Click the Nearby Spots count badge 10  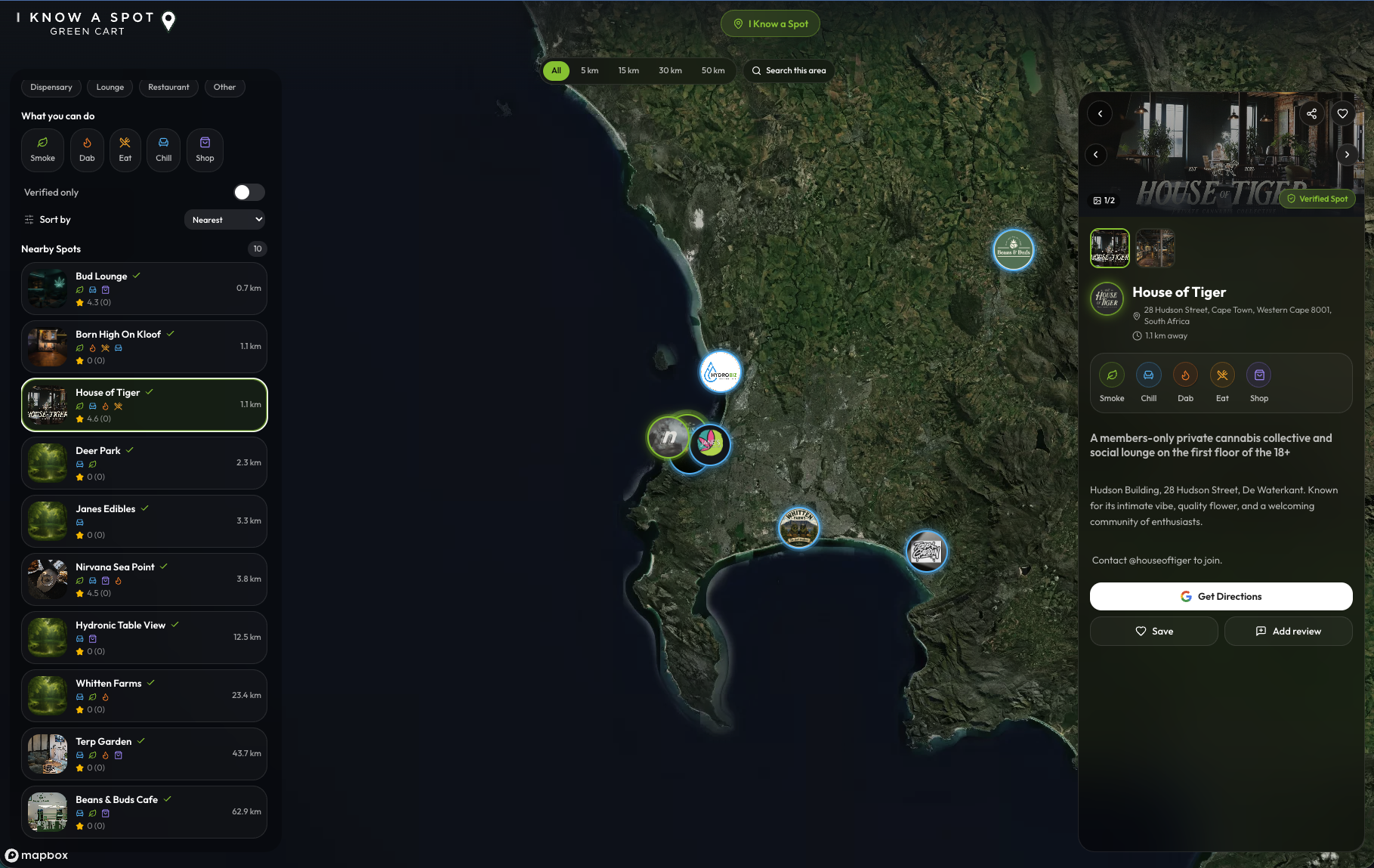pyautogui.click(x=258, y=249)
